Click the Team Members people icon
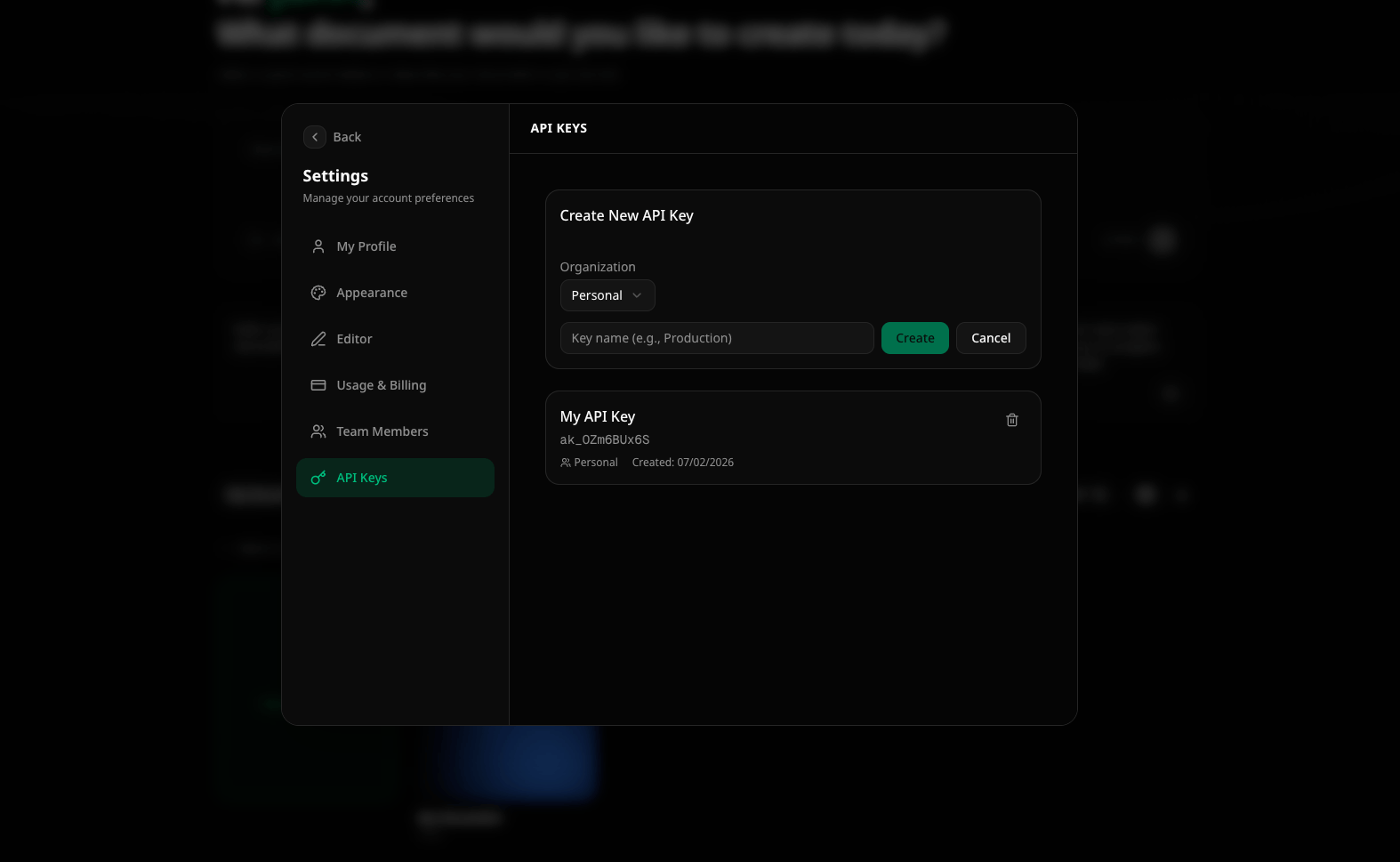 tap(318, 431)
